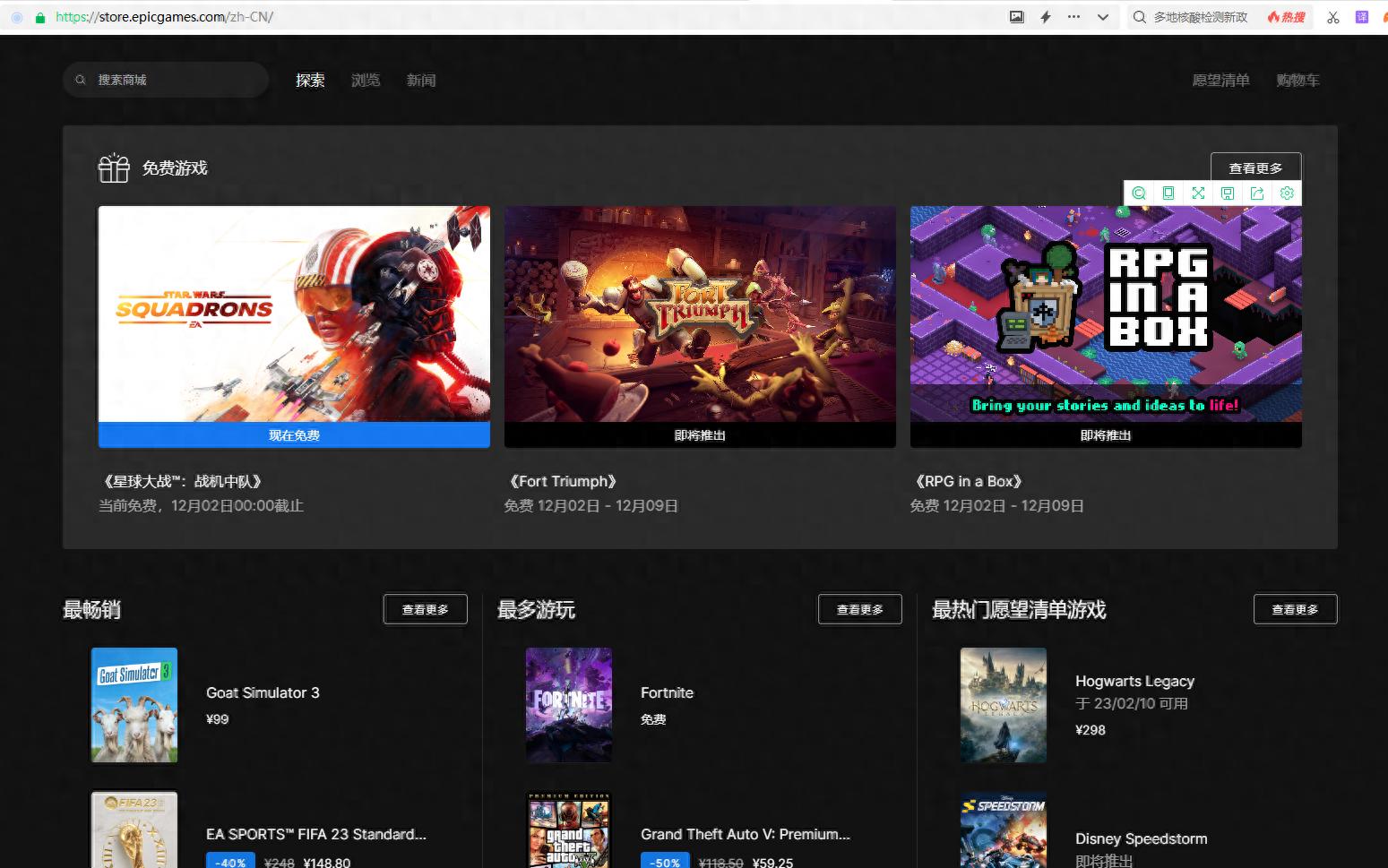This screenshot has height=868, width=1388.
Task: Click the fullscreen expand arrows icon
Action: (x=1198, y=193)
